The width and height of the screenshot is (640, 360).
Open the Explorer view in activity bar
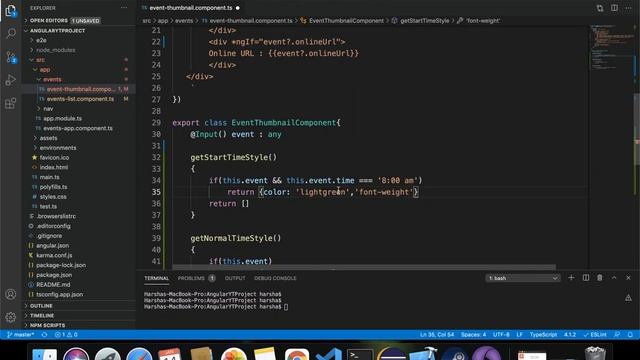pos(11,11)
